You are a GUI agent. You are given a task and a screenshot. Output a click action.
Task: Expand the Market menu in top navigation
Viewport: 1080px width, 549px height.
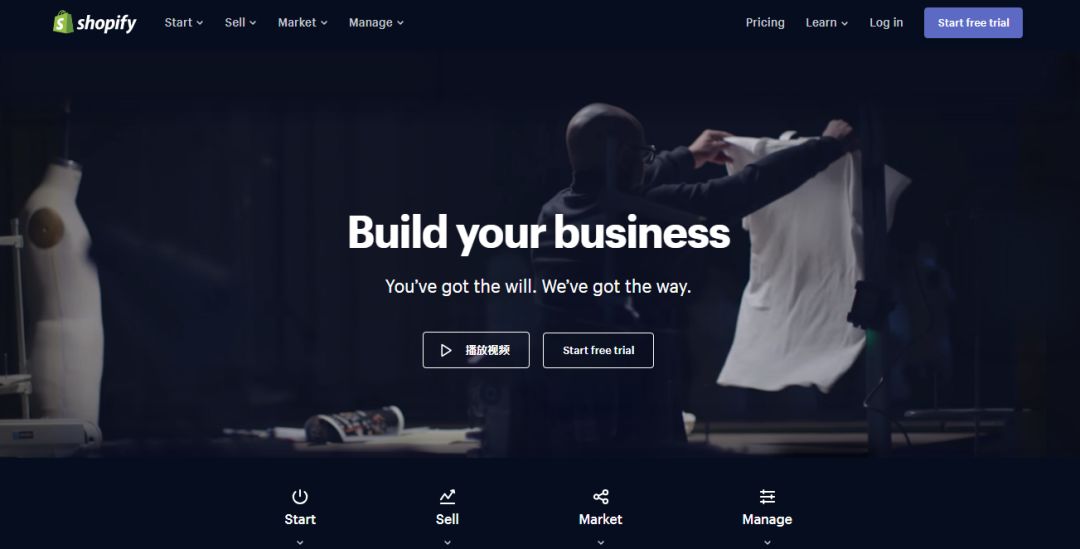pos(302,23)
